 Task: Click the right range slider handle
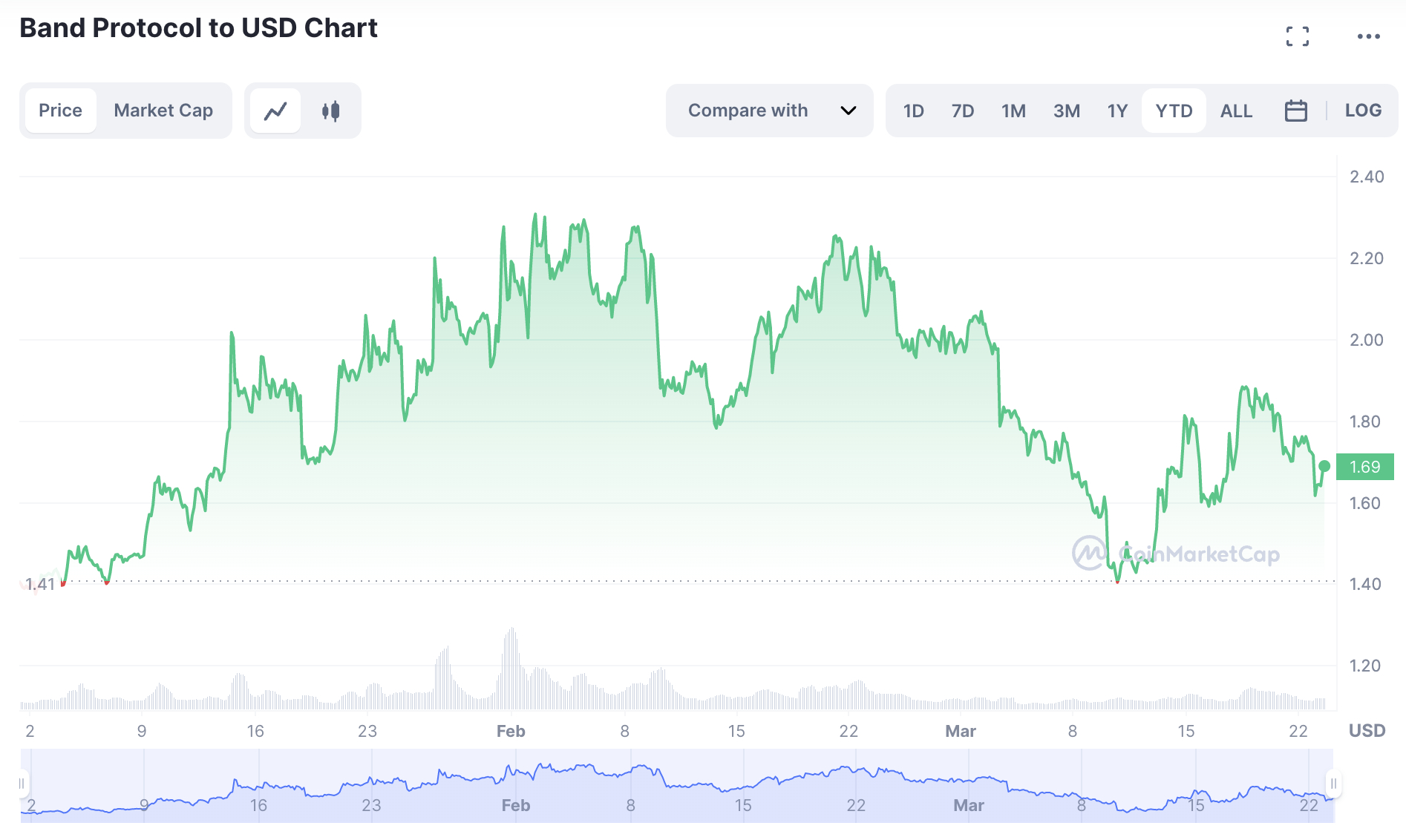(1333, 784)
